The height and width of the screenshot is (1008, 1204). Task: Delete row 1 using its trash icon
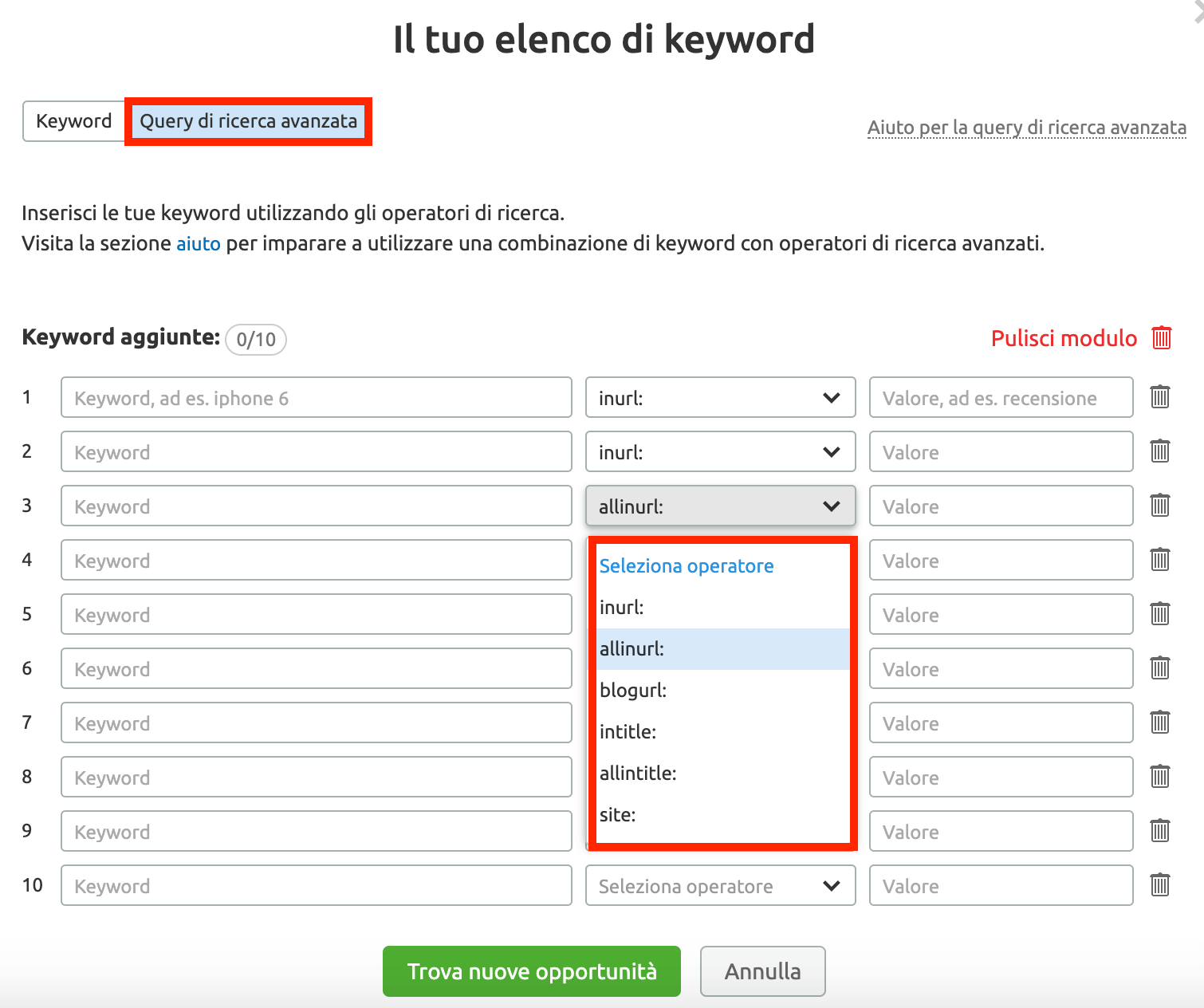pyautogui.click(x=1159, y=396)
